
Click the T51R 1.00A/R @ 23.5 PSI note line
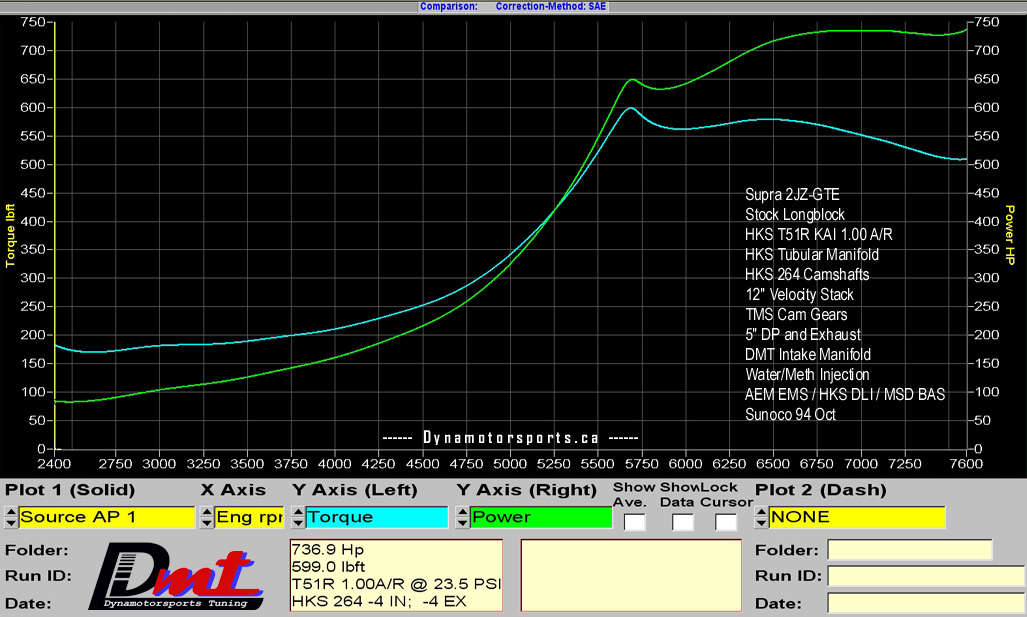[396, 584]
